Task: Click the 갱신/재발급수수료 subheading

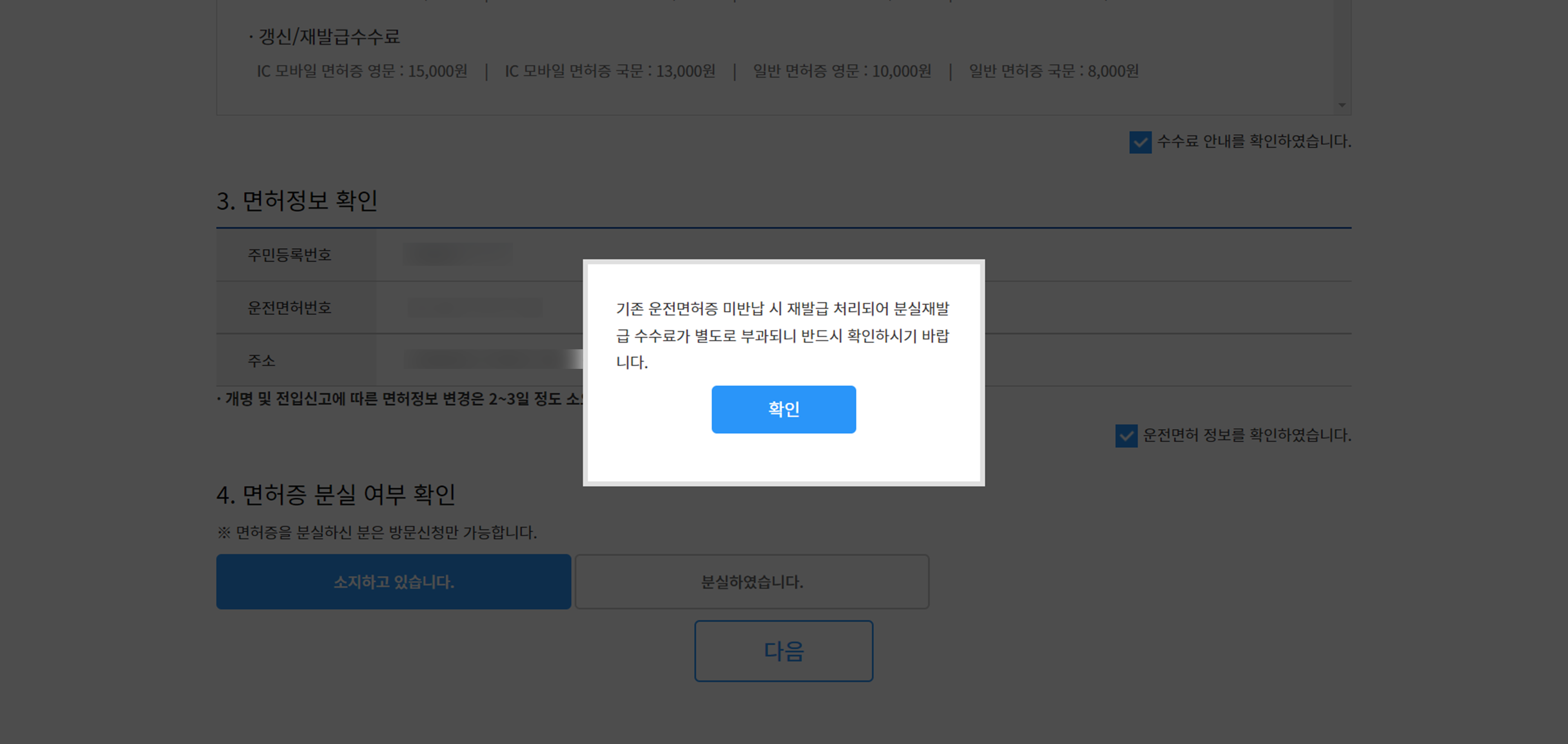Action: click(329, 36)
